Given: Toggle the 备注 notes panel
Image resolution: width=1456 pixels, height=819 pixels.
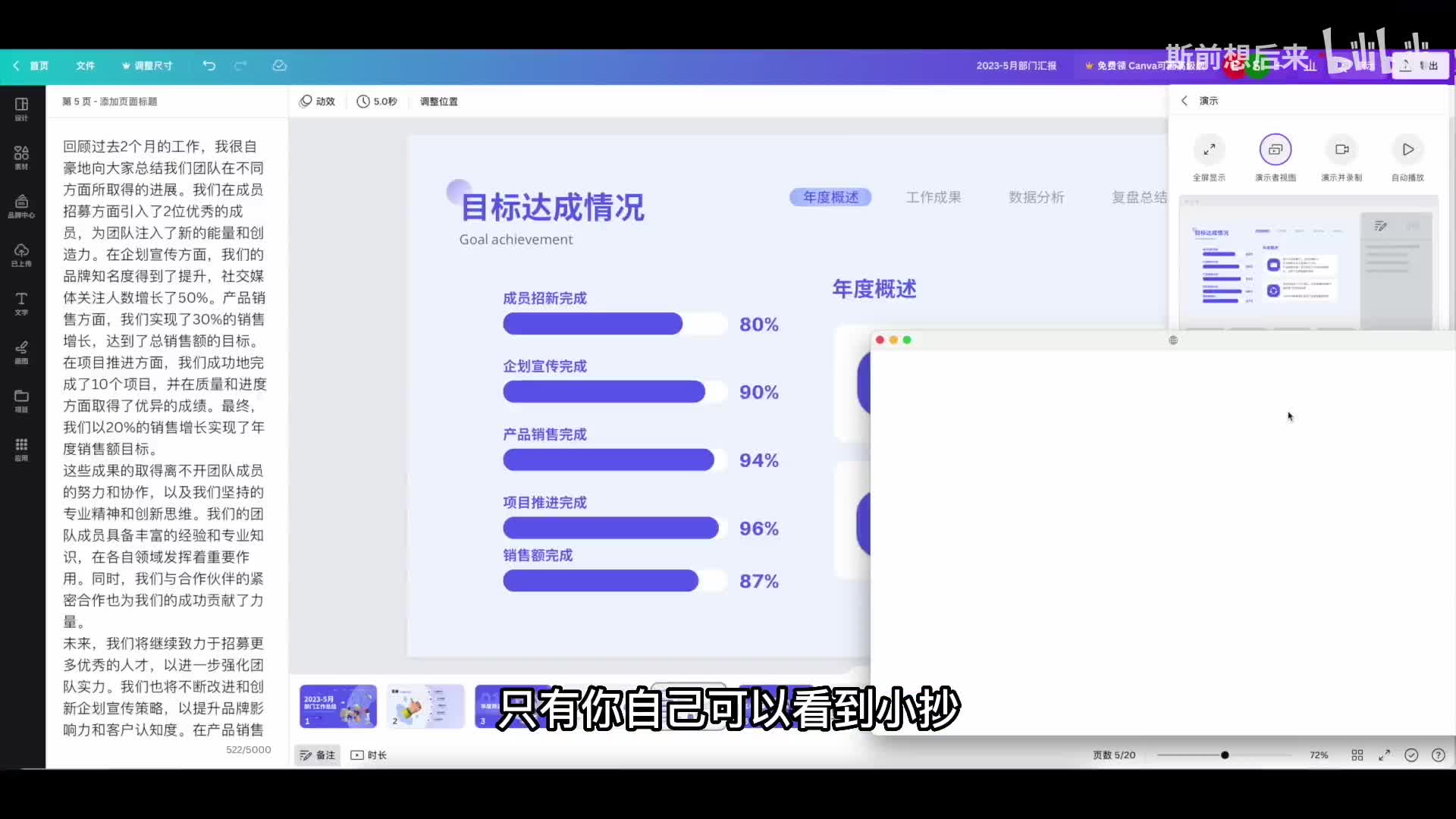Looking at the screenshot, I should (318, 755).
